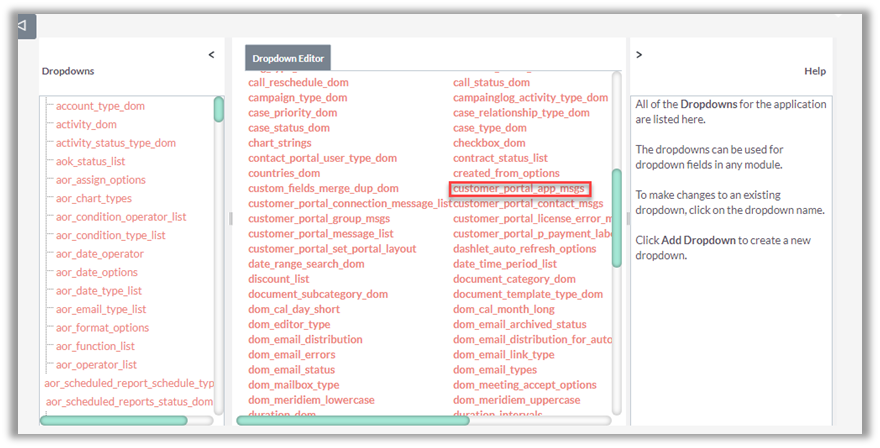Select aok_status_list tree item

pyautogui.click(x=90, y=161)
